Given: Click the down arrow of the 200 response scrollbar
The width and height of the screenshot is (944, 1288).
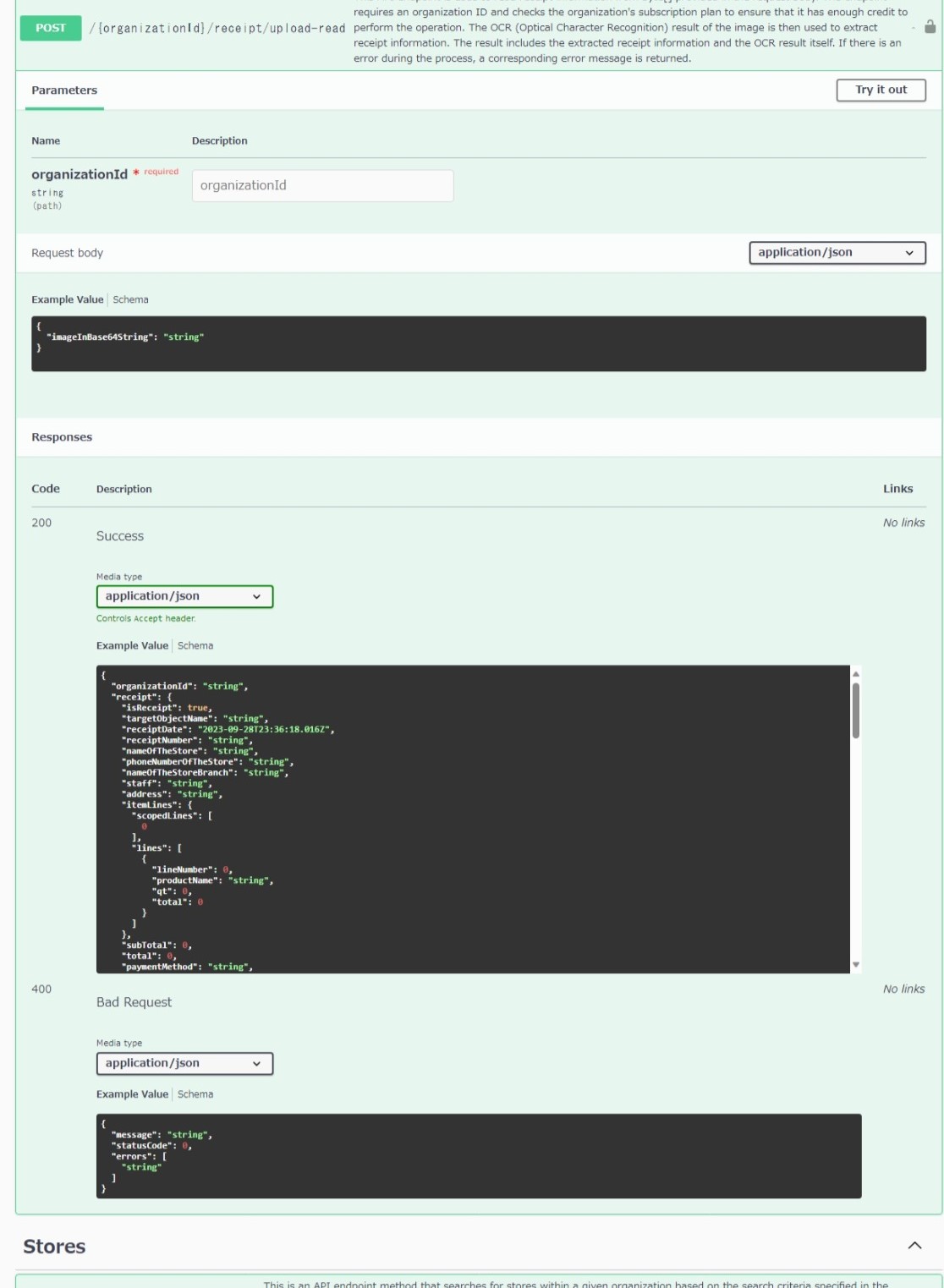Looking at the screenshot, I should [856, 964].
